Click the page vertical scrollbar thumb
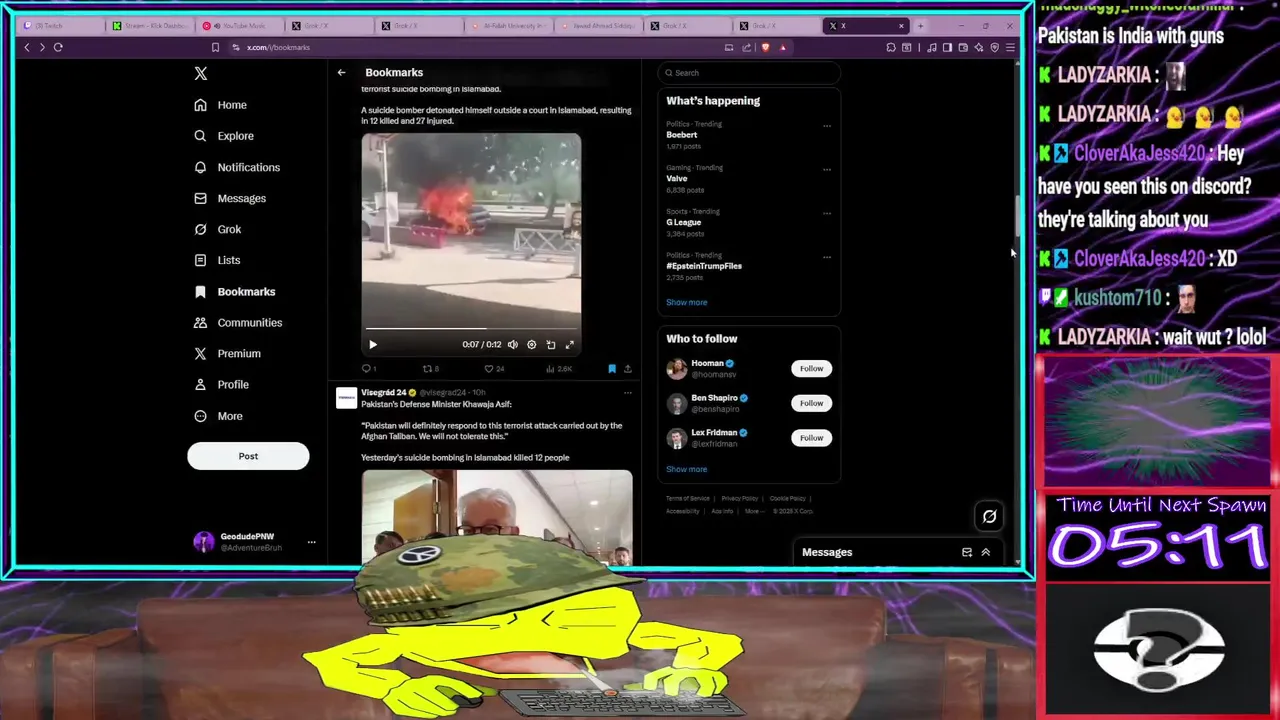This screenshot has width=1280, height=720. pyautogui.click(x=1018, y=215)
